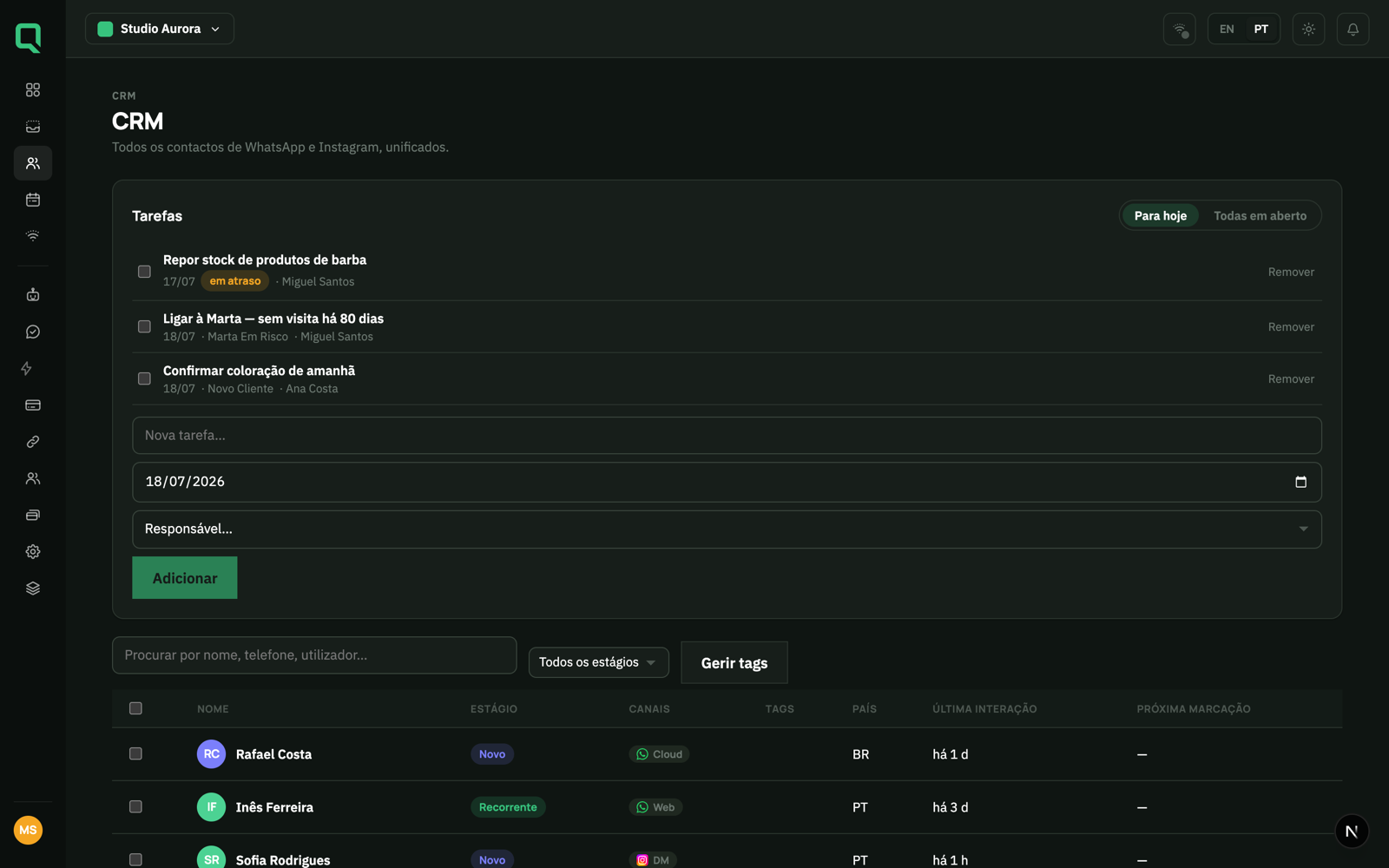
Task: Open the chain link icon in sidebar
Action: click(x=33, y=442)
